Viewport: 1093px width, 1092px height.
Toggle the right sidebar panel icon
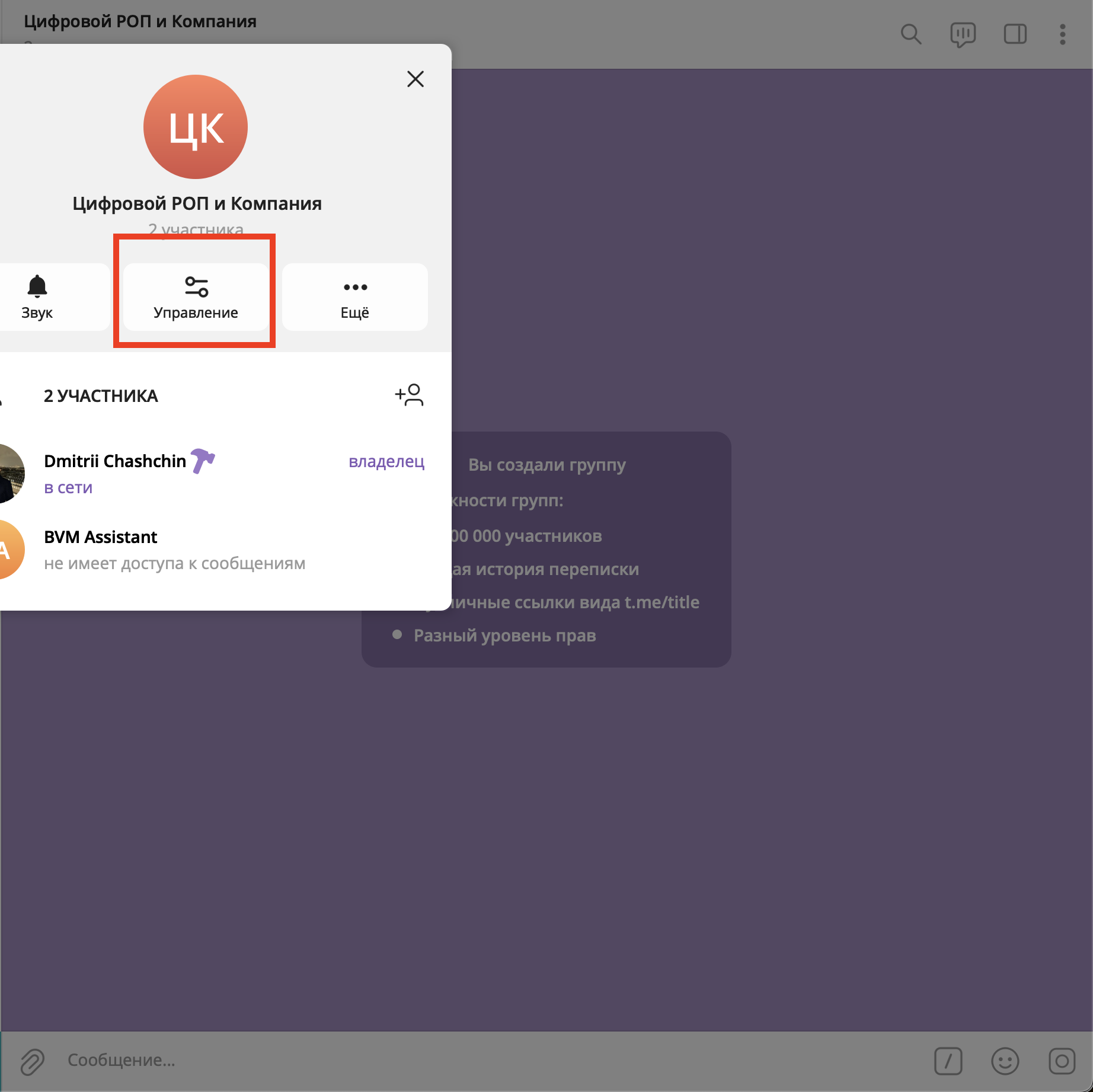1015,34
